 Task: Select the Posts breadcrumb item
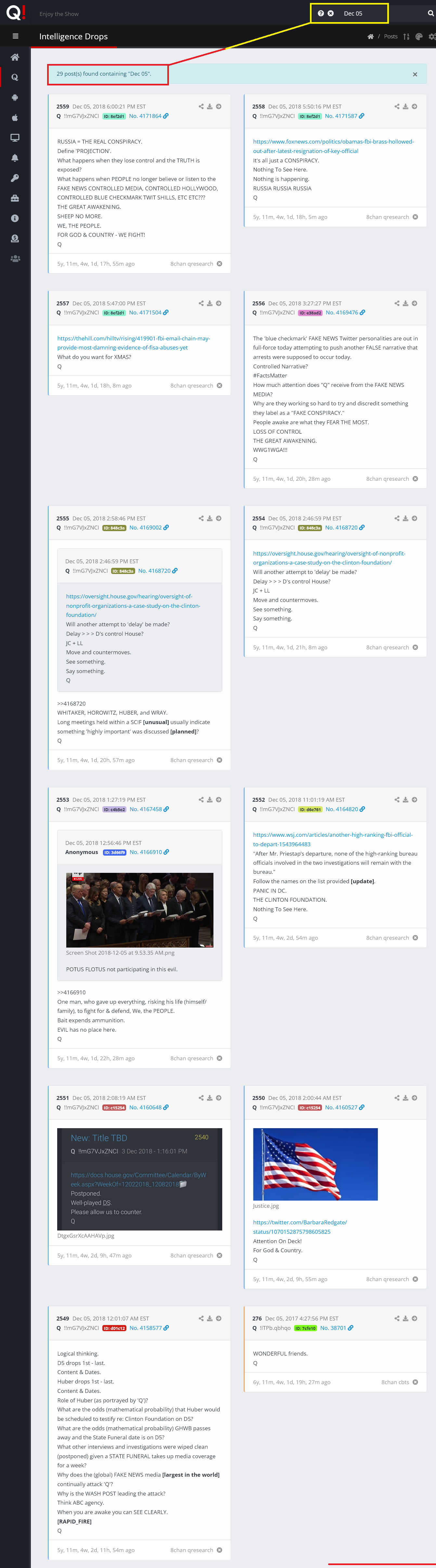coord(391,36)
